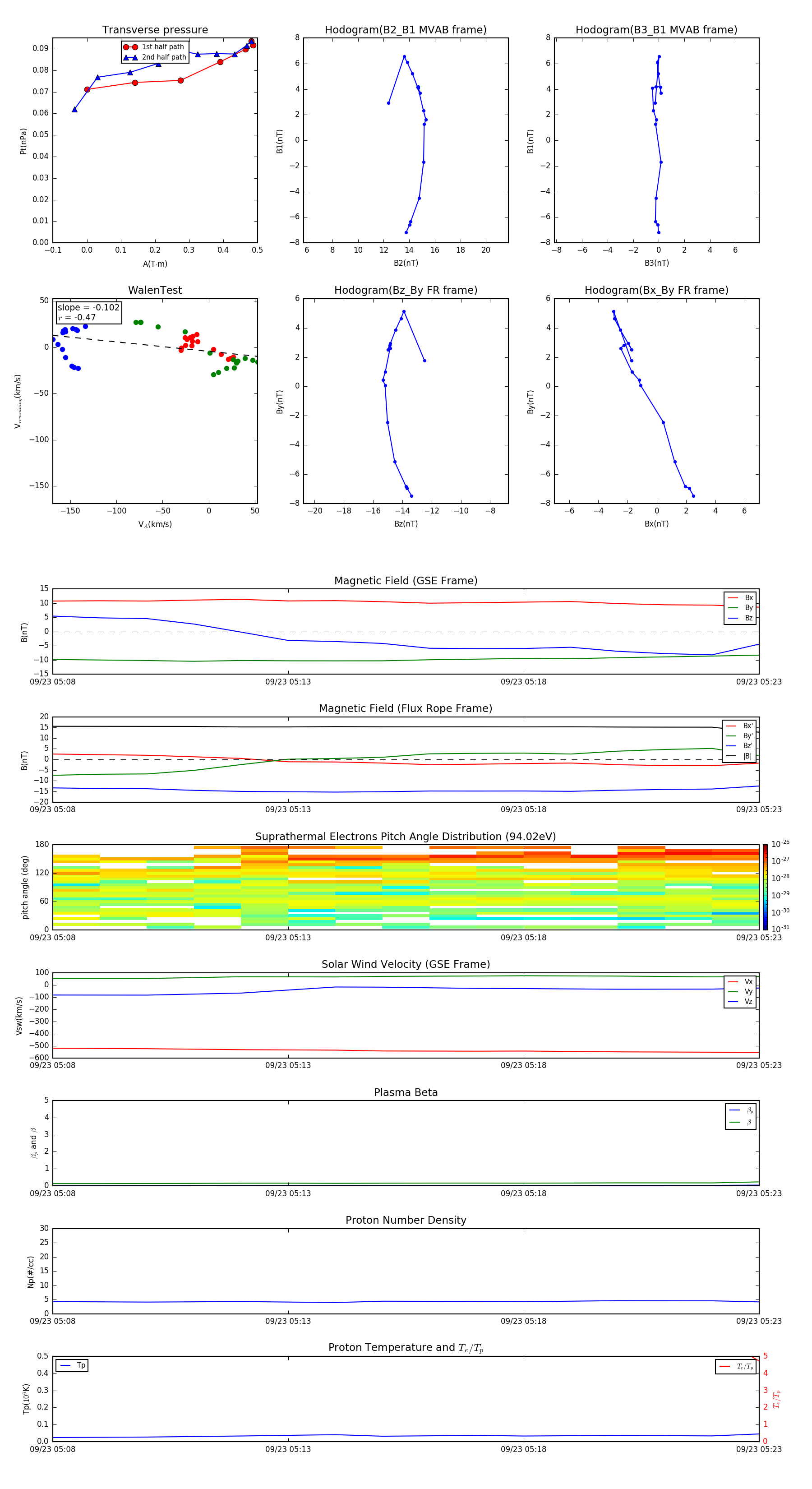Select Bx legend entry in GSE magnetic field
The height and width of the screenshot is (1489, 812).
(740, 598)
